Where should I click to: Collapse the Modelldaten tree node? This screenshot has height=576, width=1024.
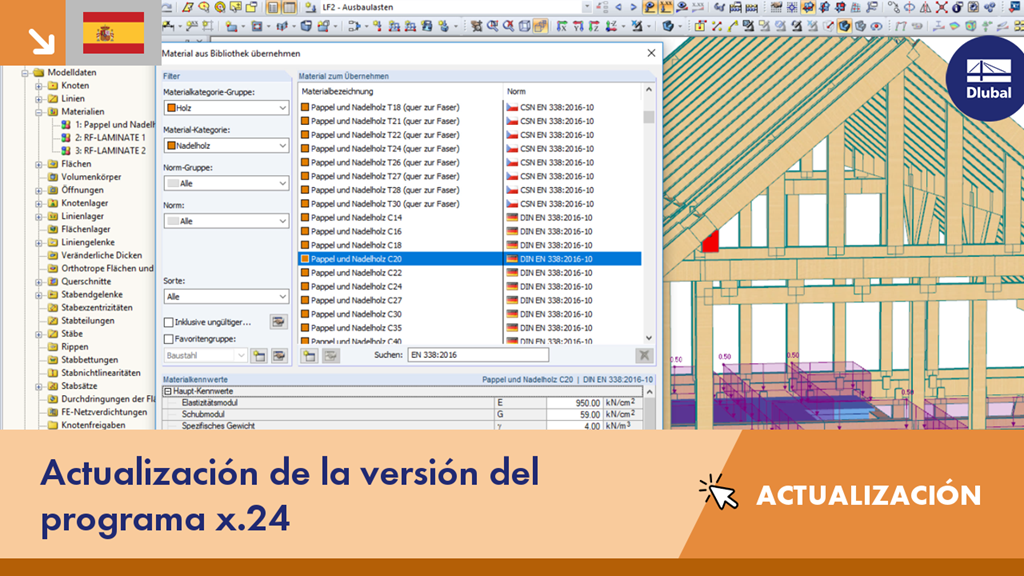(x=25, y=72)
